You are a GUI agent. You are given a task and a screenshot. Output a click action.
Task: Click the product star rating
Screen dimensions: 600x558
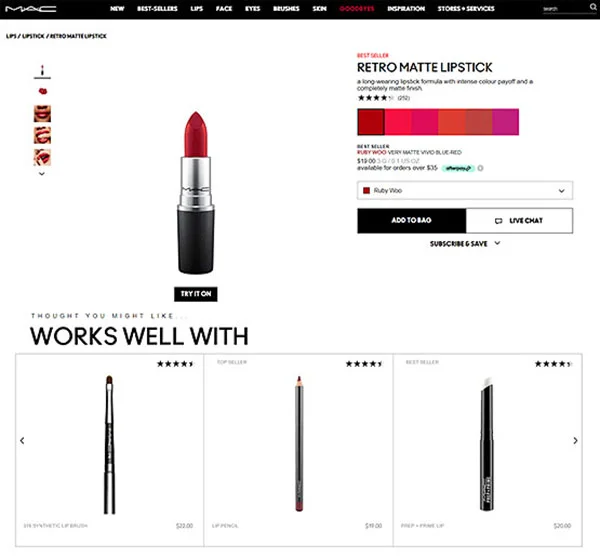tap(375, 98)
